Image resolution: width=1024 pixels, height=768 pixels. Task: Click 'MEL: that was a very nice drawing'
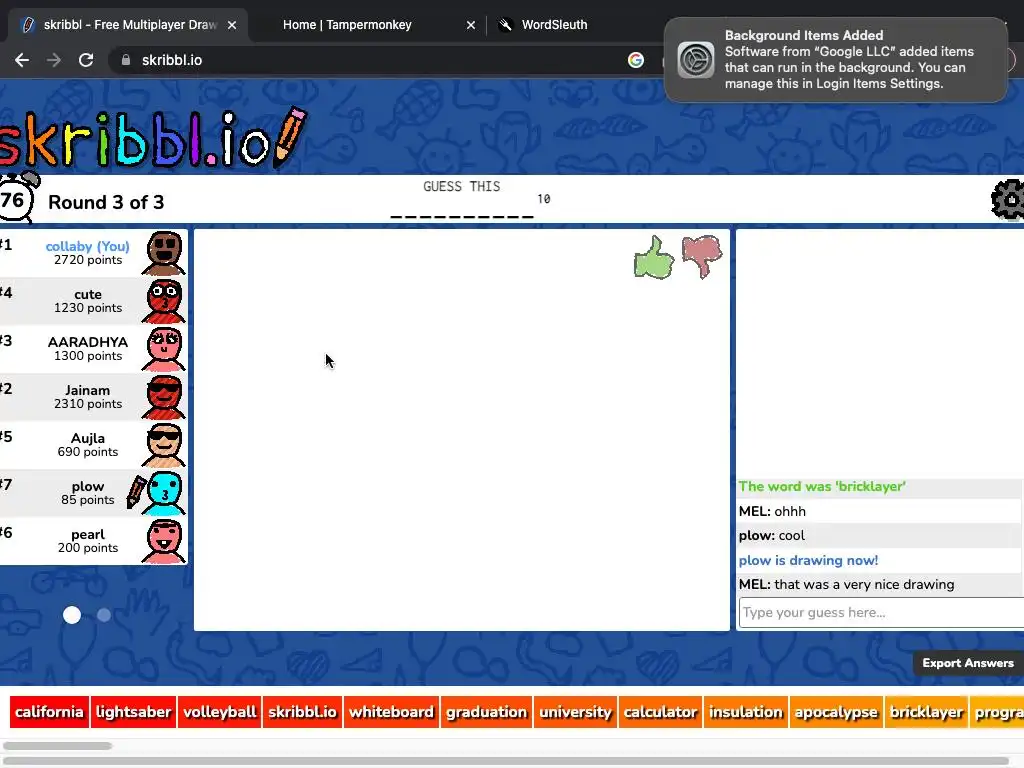(846, 584)
